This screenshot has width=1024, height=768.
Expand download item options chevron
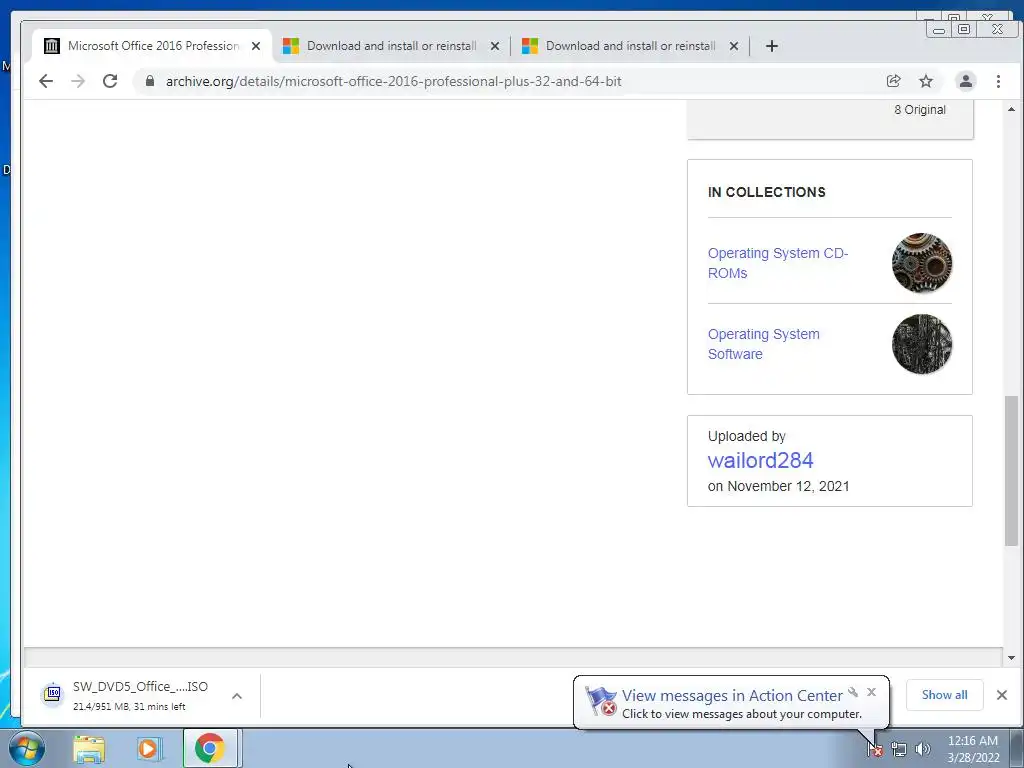click(237, 696)
